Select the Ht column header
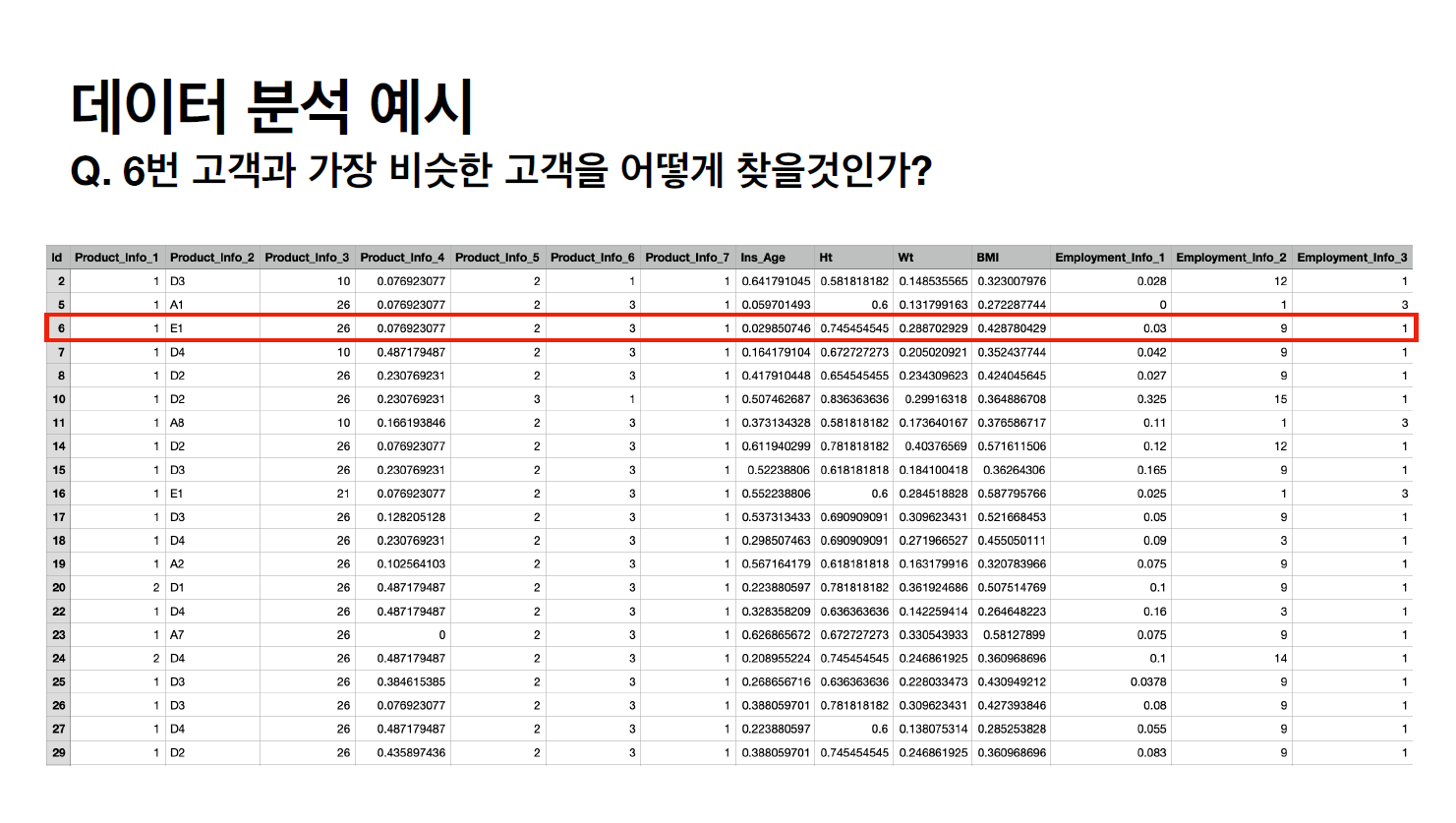1456x823 pixels. point(853,258)
